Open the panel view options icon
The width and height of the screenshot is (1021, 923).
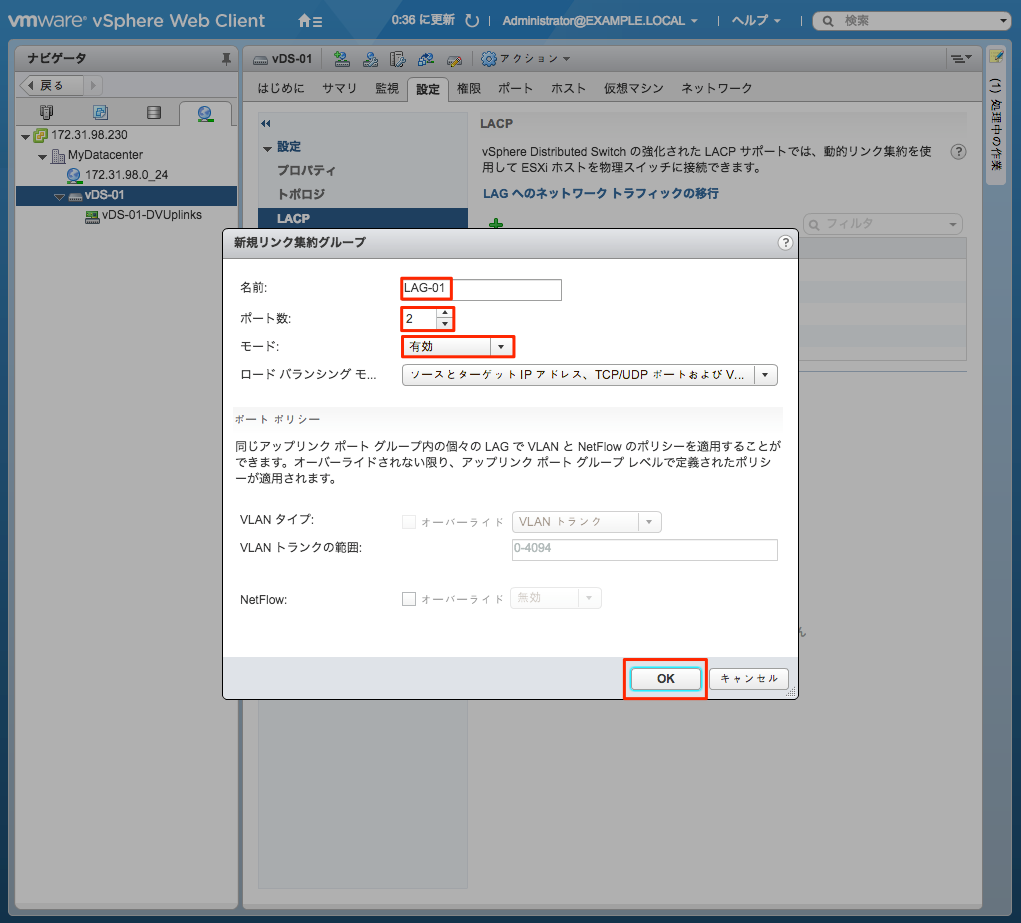coord(960,59)
